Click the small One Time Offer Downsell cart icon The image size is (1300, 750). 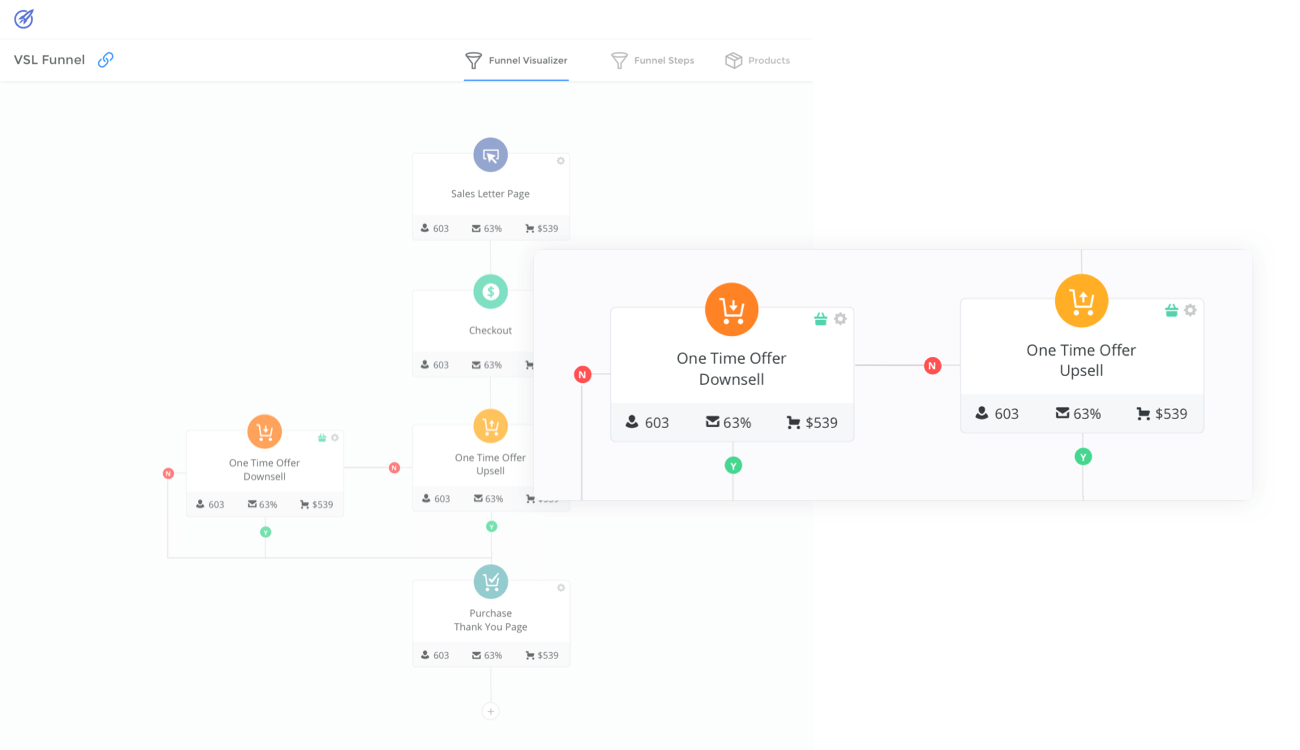click(x=264, y=432)
